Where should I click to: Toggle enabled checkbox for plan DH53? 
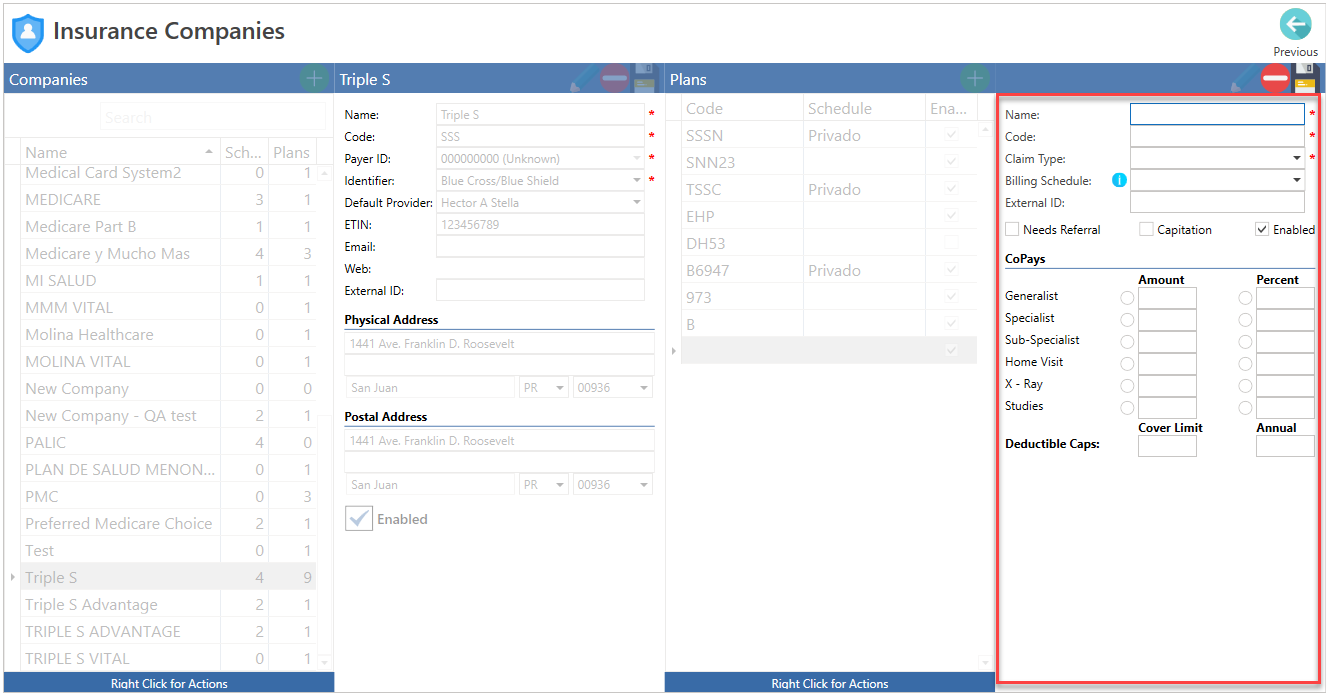(x=951, y=243)
